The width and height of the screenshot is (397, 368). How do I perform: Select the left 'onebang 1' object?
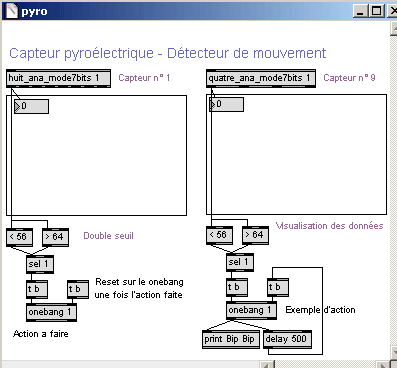[52, 313]
